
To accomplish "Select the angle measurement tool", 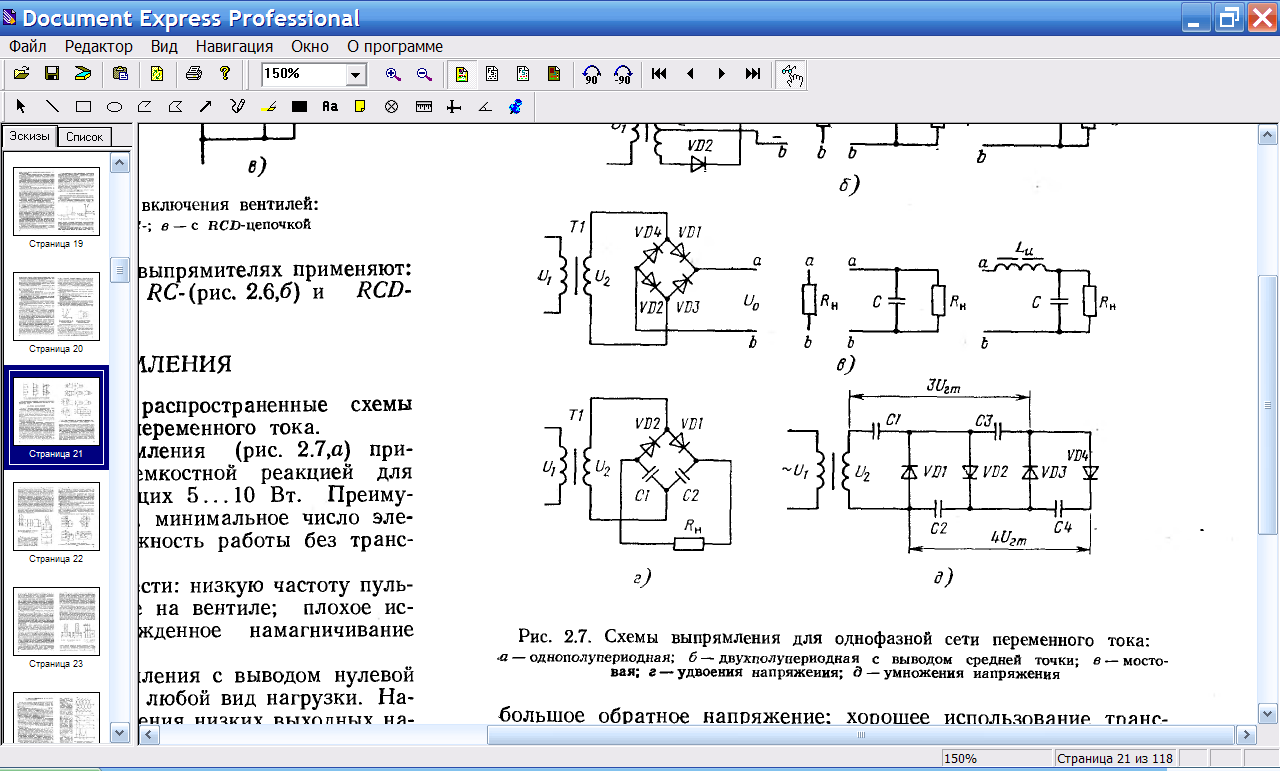I will point(485,106).
